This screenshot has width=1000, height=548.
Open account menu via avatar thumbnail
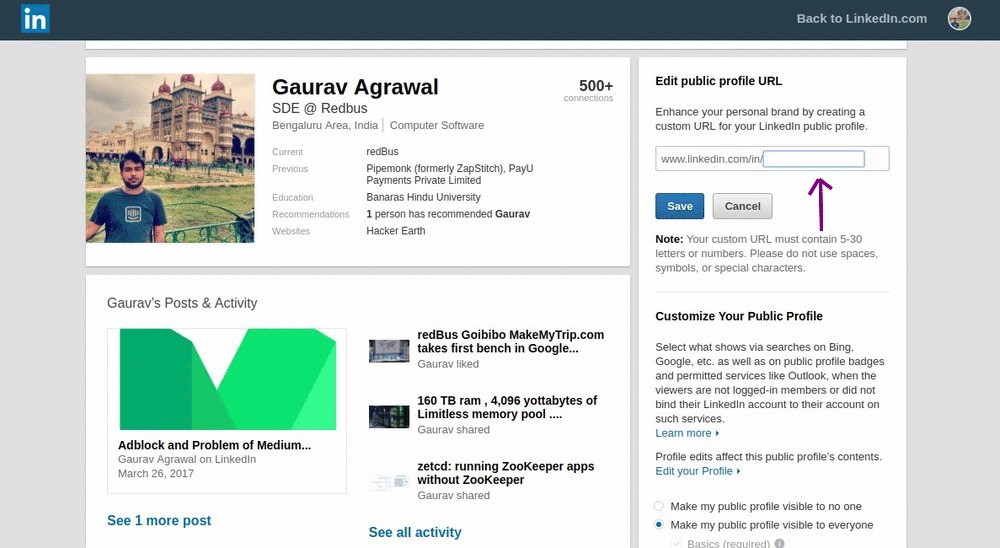click(959, 19)
